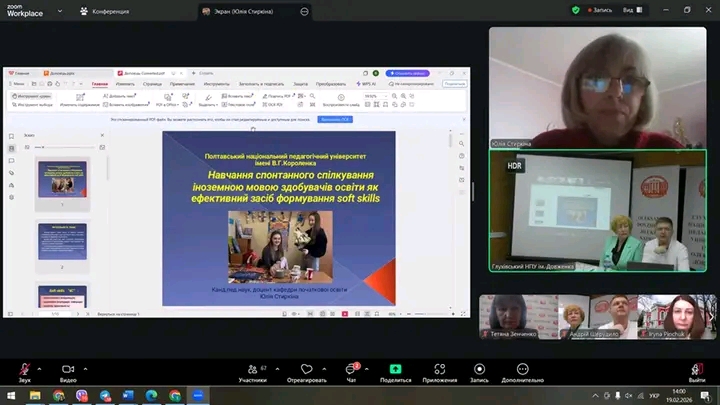720x405 pixels.
Task: Click the green Поделиться share screen icon
Action: [395, 369]
